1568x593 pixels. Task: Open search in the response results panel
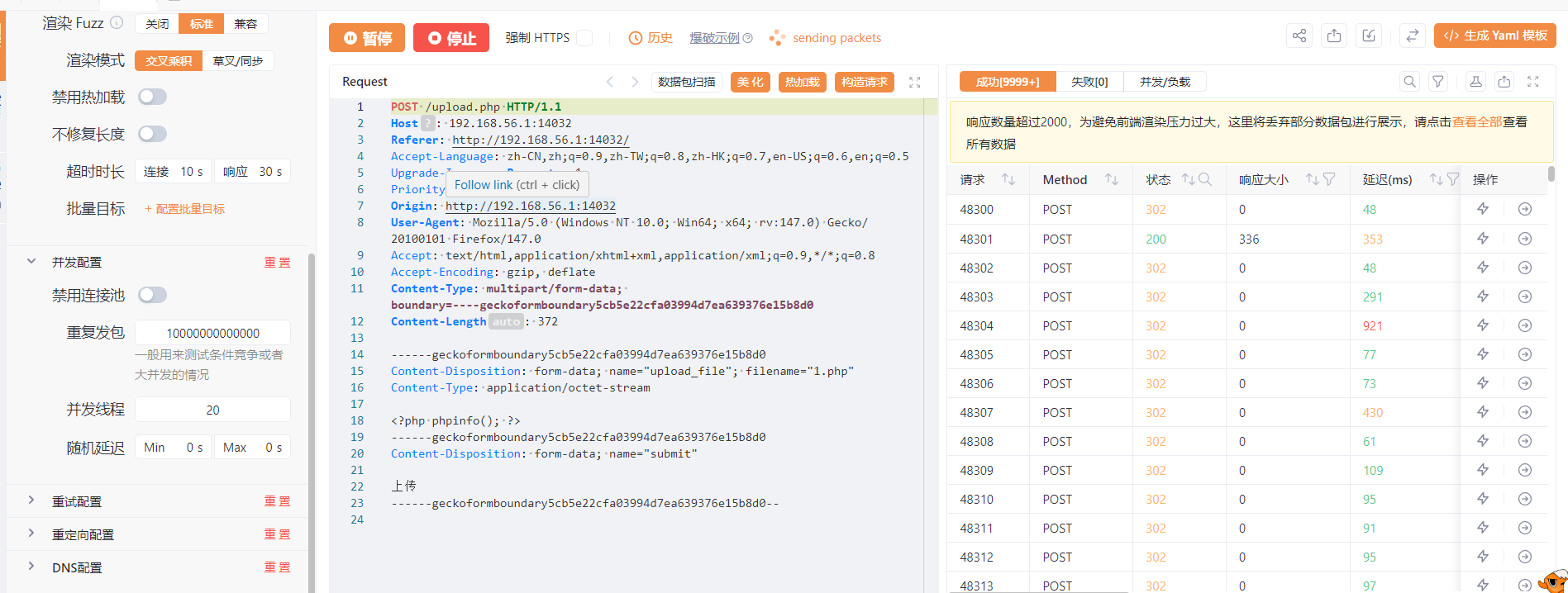1410,81
